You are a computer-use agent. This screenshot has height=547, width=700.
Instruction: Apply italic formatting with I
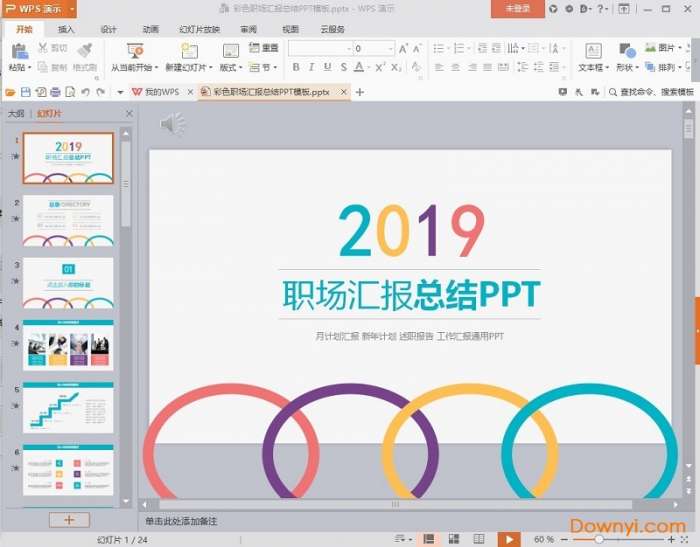click(311, 67)
